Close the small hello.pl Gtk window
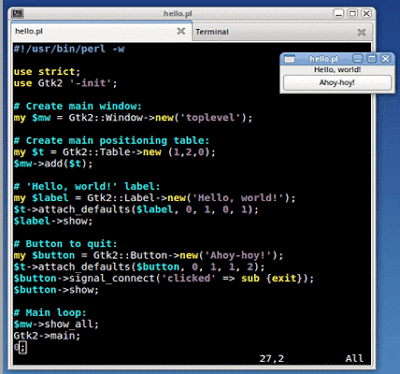 pyautogui.click(x=386, y=59)
